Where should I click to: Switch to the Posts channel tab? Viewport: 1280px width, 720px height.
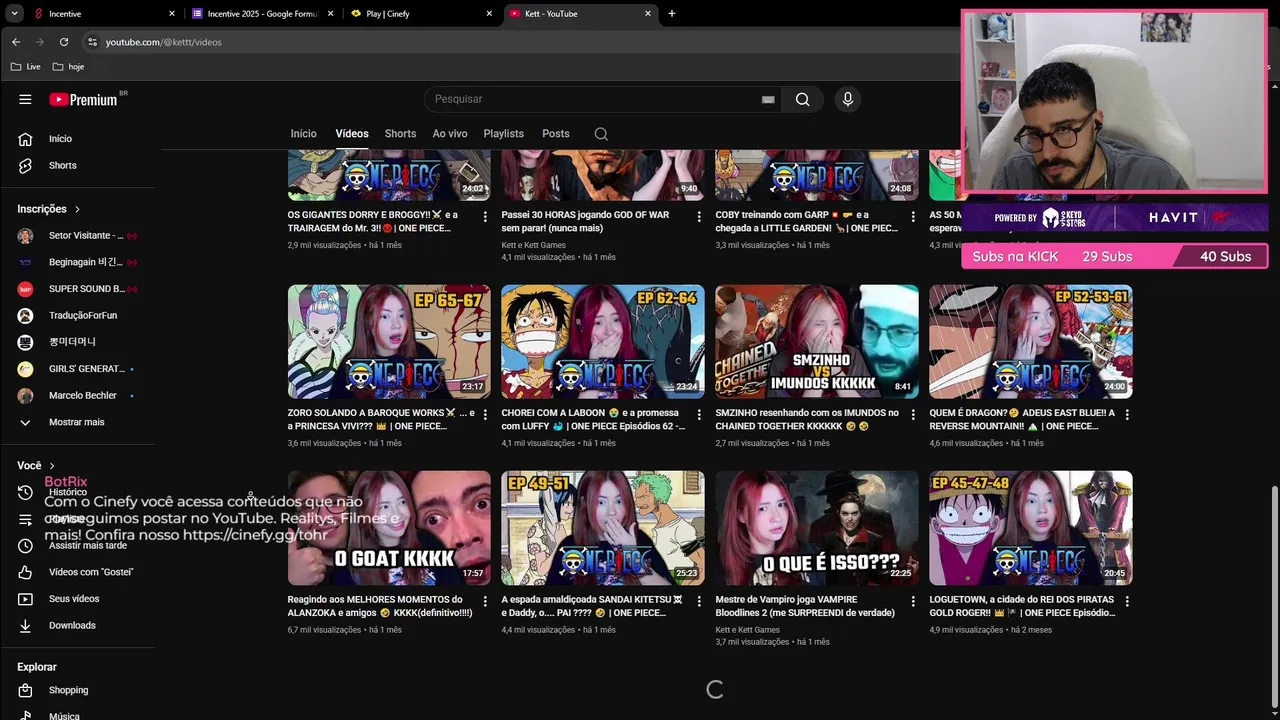coord(556,134)
